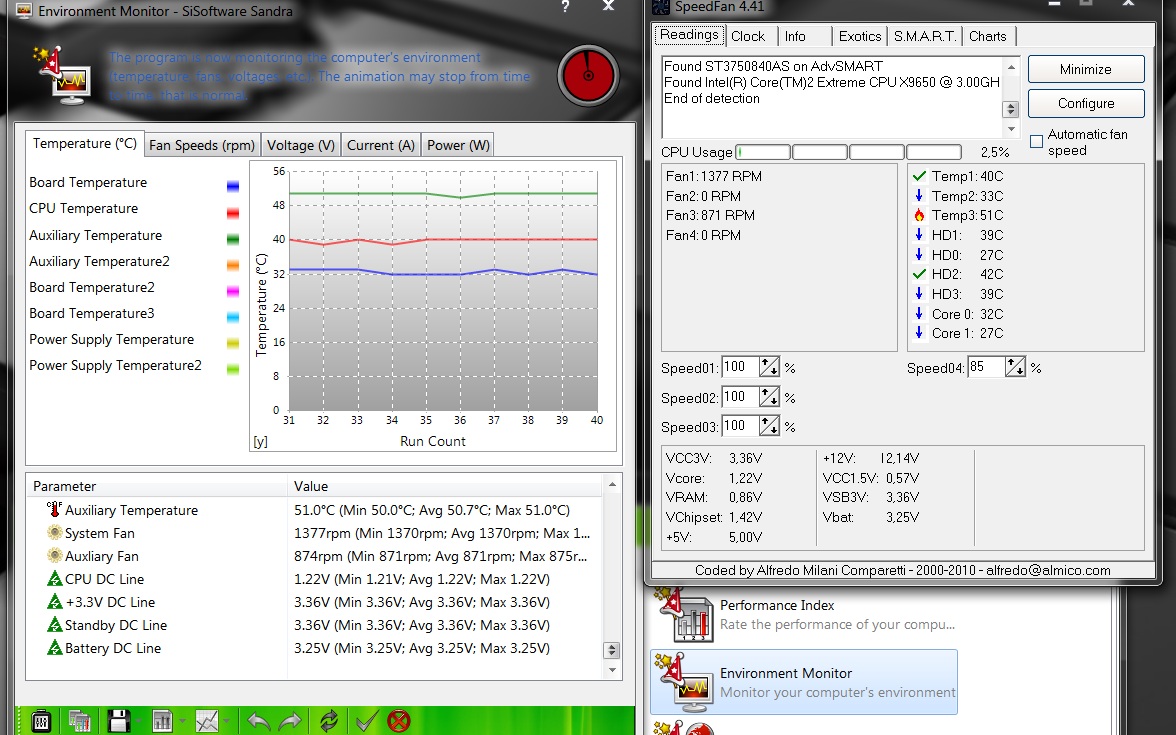Switch to the Temperature (°C) tab

pyautogui.click(x=84, y=143)
